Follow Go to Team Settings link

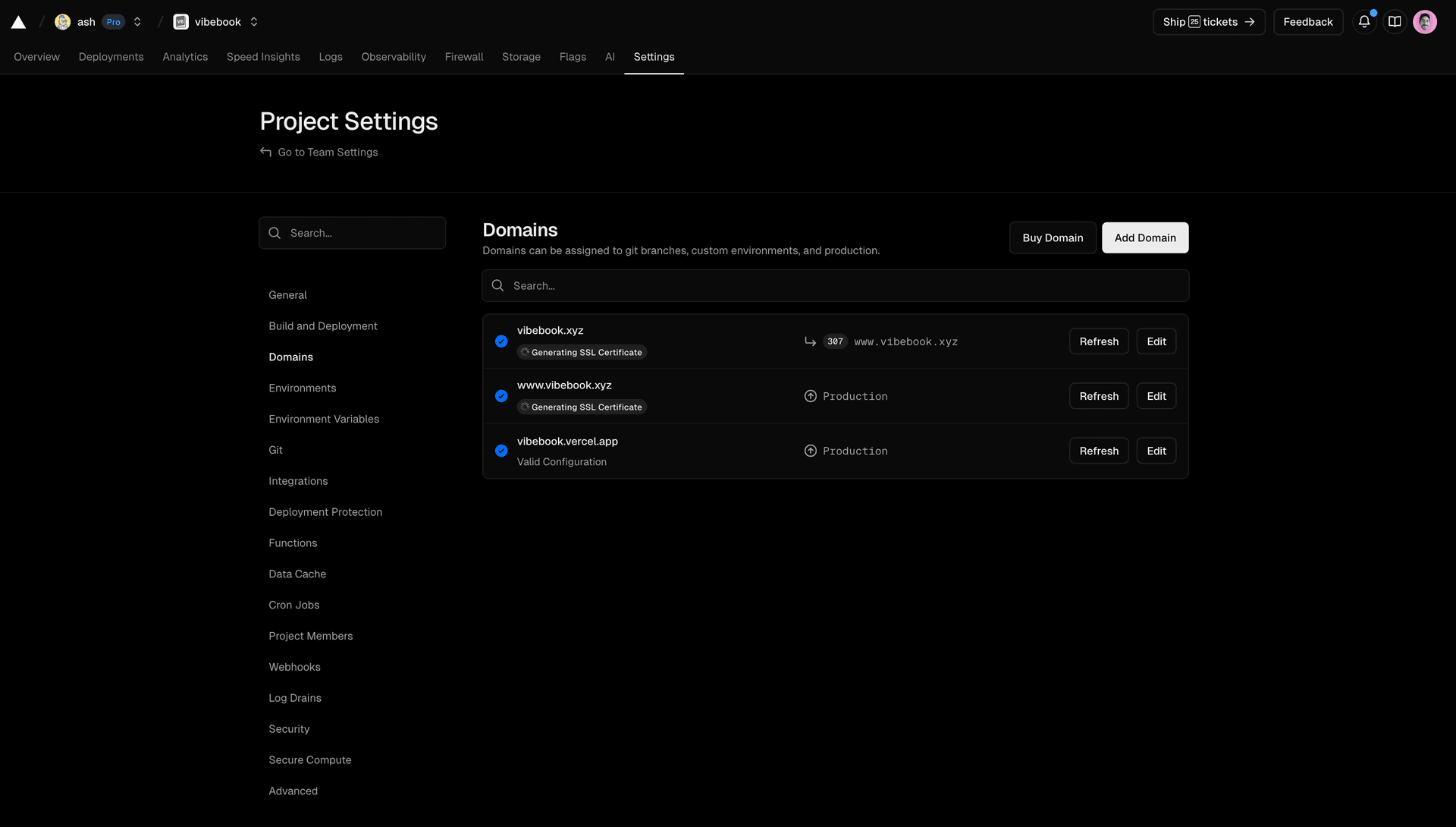point(328,153)
